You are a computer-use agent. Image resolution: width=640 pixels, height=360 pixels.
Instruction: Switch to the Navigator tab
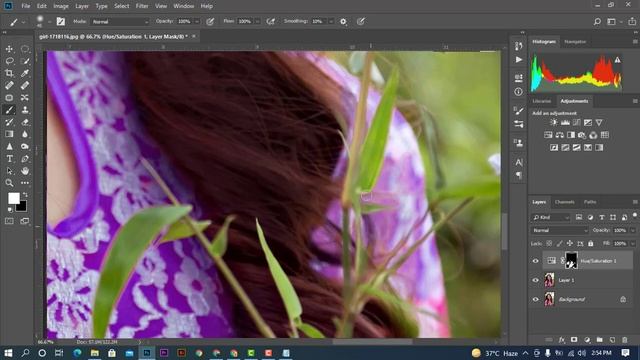[575, 42]
